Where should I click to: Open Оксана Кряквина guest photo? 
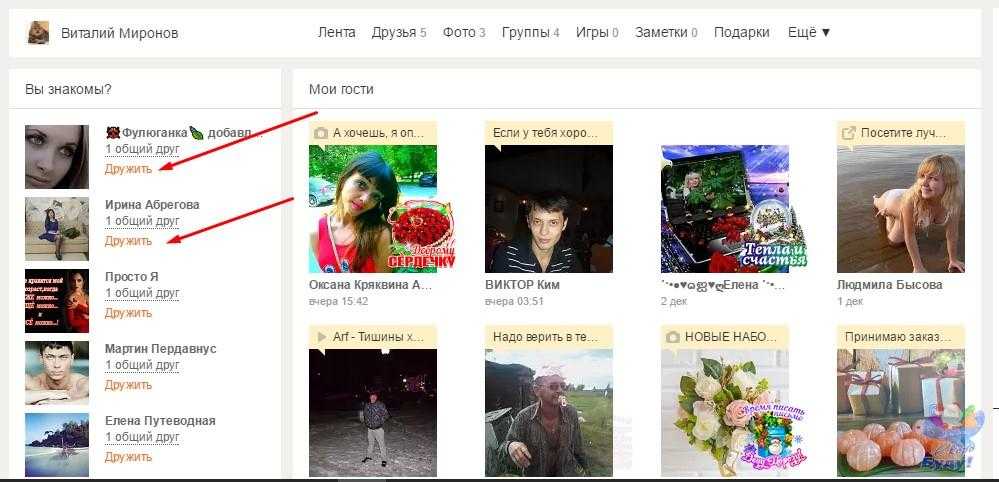point(373,208)
